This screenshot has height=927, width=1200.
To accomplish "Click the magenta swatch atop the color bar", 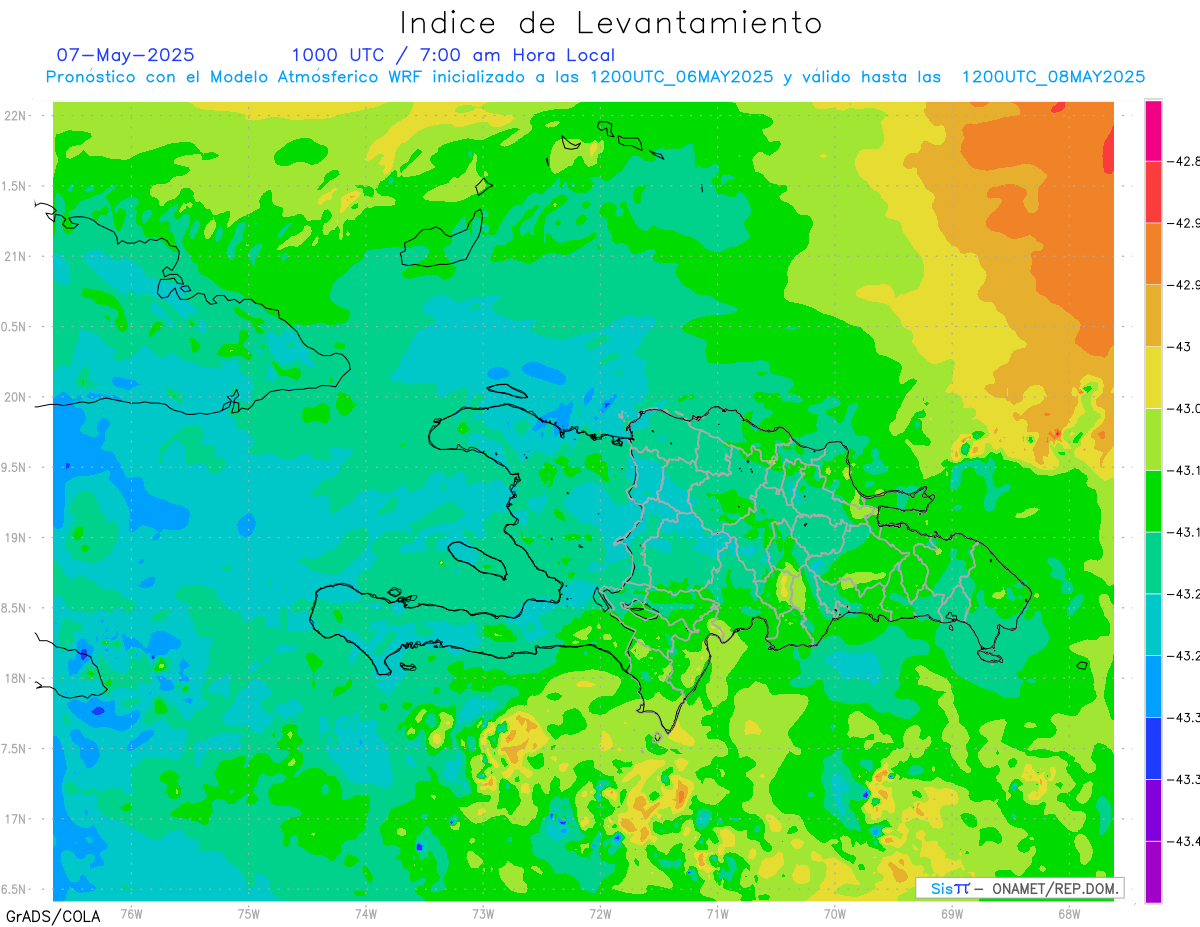I will coord(1153,130).
